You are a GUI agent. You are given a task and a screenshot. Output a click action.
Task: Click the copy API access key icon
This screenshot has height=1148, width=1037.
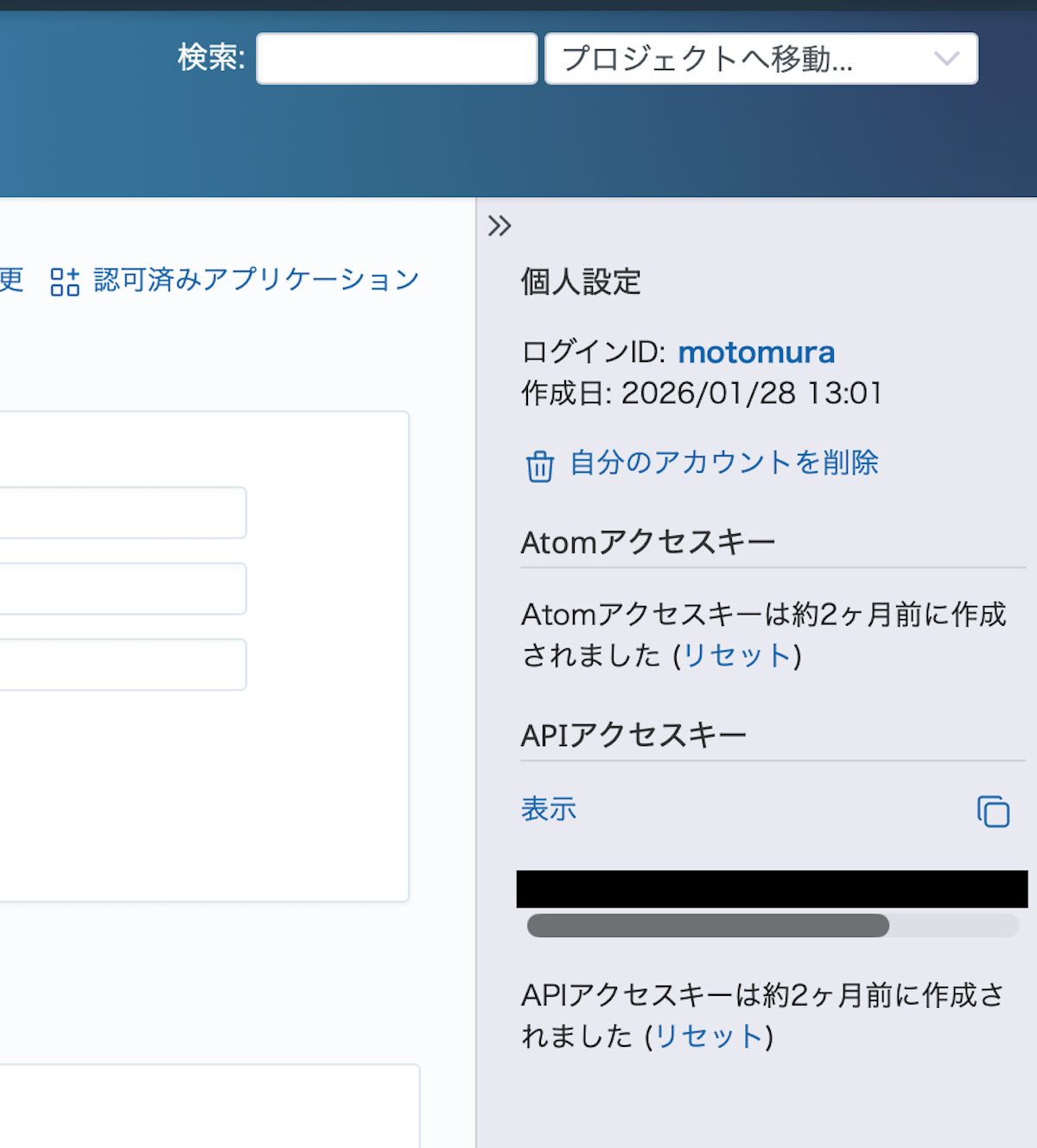pos(993,812)
